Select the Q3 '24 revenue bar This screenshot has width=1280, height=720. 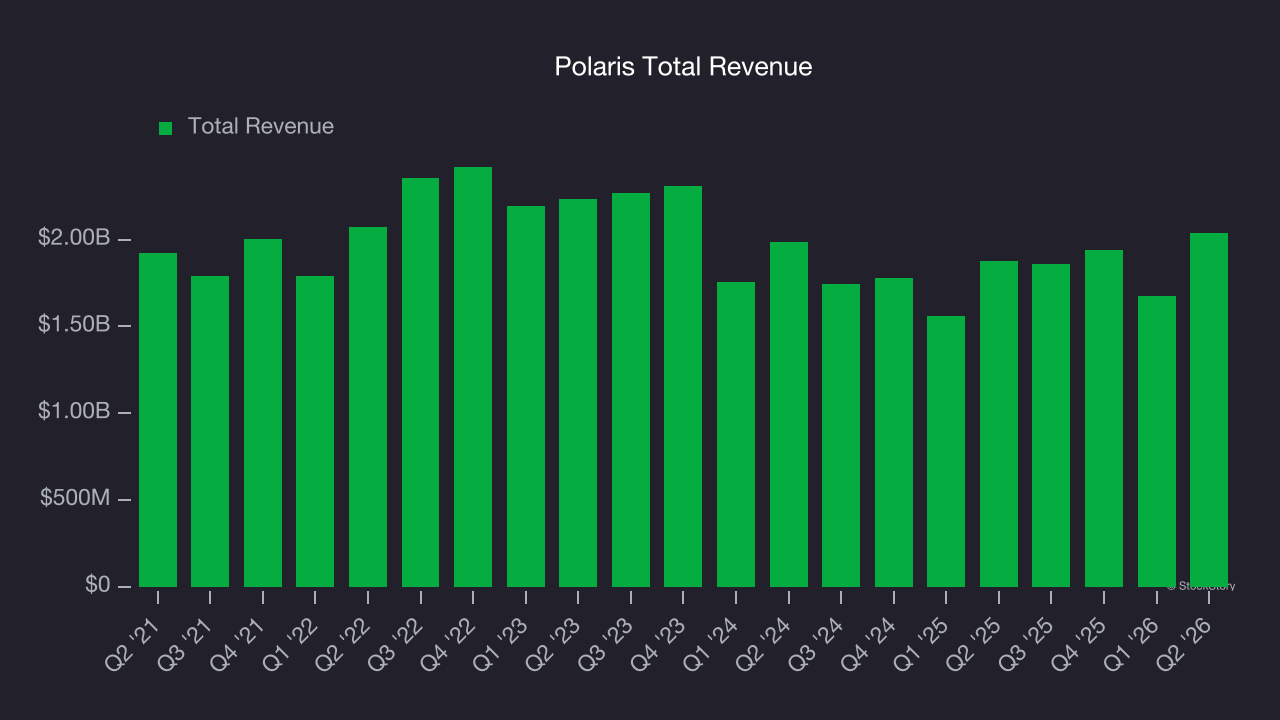[841, 435]
